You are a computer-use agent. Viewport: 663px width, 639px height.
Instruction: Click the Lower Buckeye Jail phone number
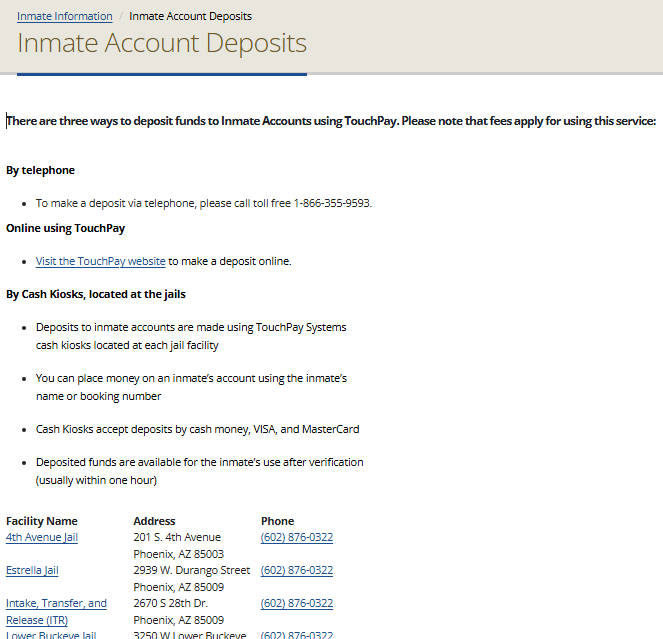click(296, 635)
